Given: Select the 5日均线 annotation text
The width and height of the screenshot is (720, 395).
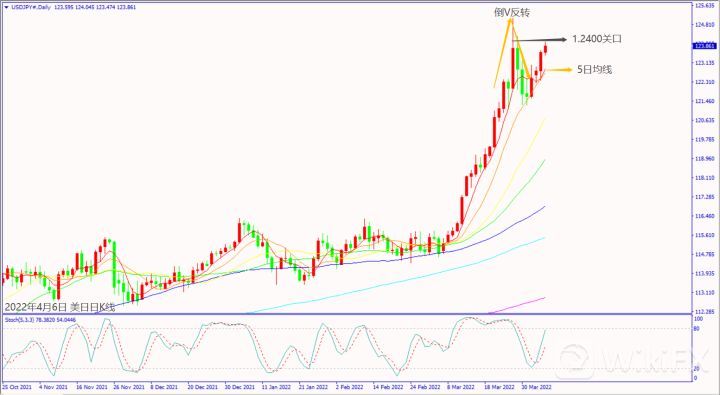Looking at the screenshot, I should point(595,70).
